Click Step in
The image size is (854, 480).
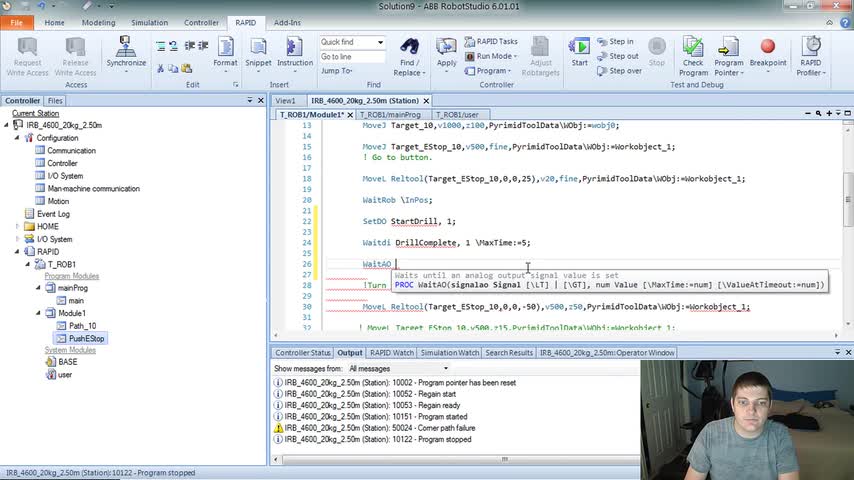[615, 41]
